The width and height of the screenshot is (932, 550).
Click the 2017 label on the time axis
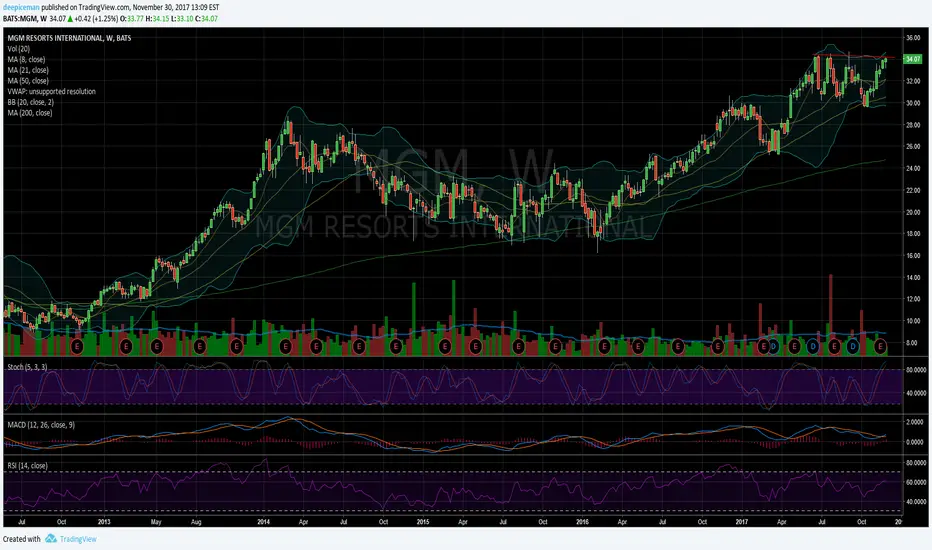click(x=741, y=522)
